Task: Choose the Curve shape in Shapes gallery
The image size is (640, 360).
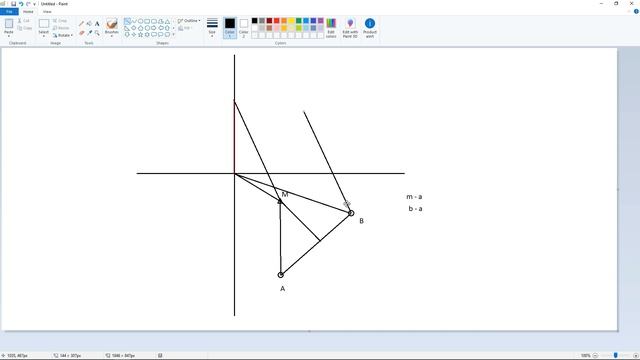Action: [x=134, y=21]
